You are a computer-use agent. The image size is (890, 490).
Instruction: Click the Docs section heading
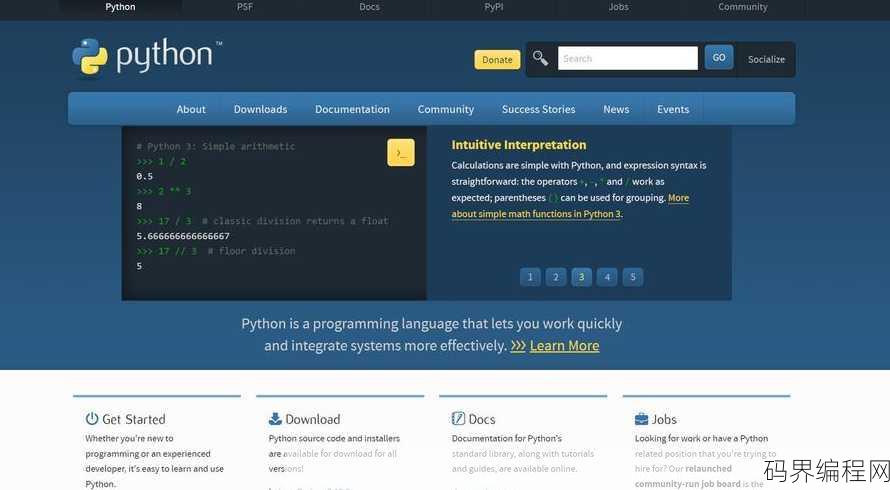coord(482,419)
